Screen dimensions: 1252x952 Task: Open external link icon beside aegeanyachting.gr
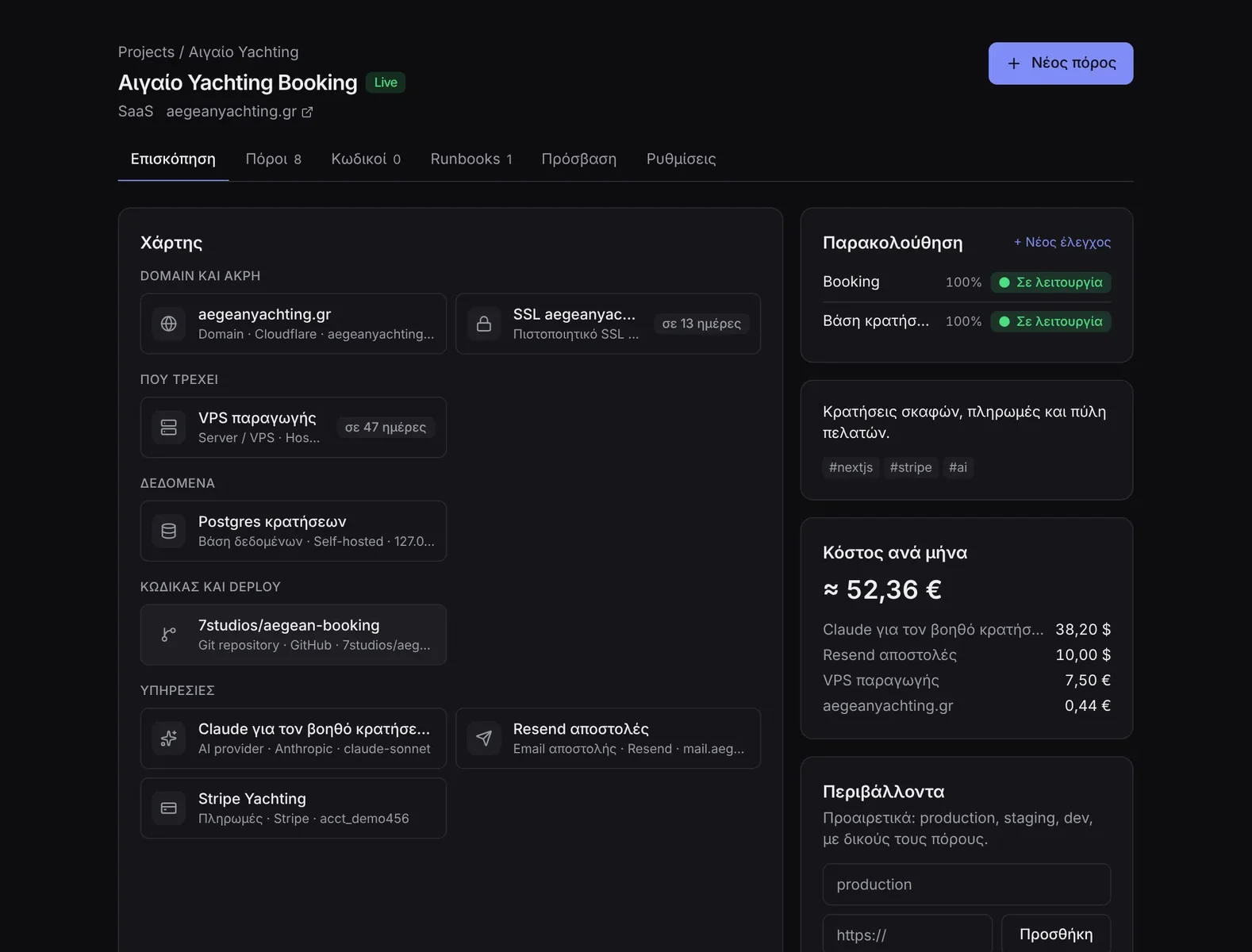(x=307, y=112)
